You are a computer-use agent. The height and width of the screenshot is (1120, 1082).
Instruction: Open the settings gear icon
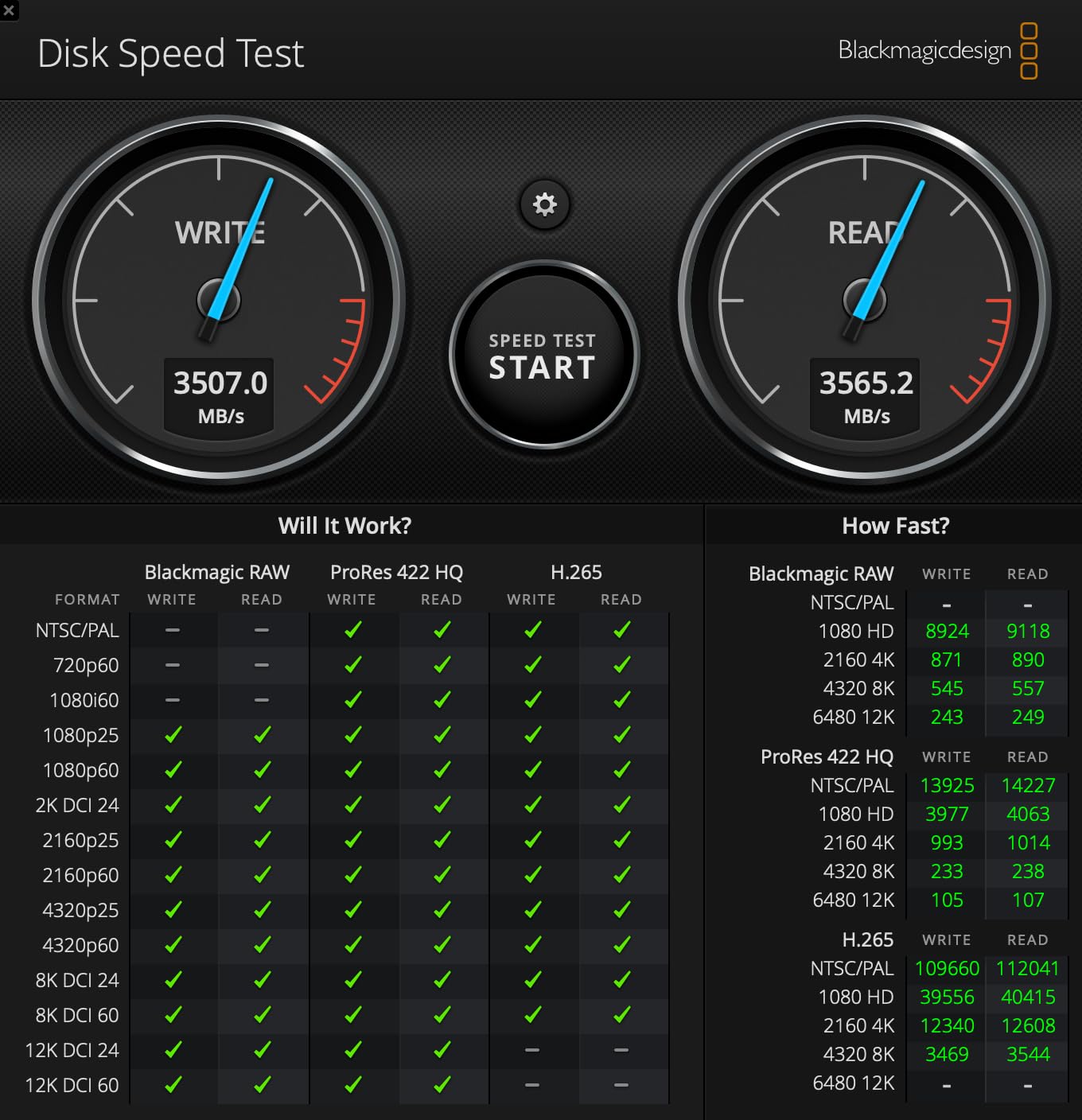[x=544, y=204]
